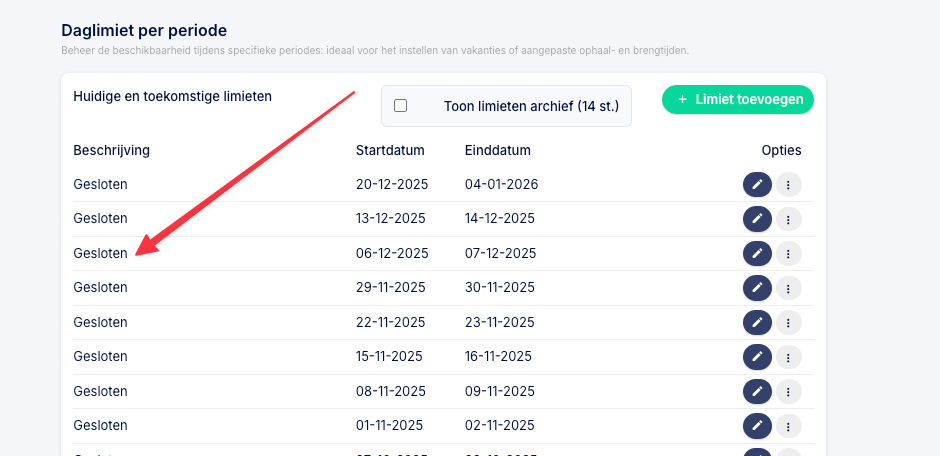Click the Startdatum column header

(390, 151)
